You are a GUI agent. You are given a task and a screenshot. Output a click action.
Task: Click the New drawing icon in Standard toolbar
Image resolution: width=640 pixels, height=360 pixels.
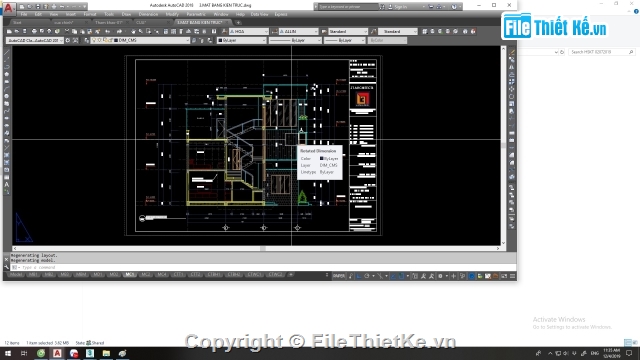9,31
